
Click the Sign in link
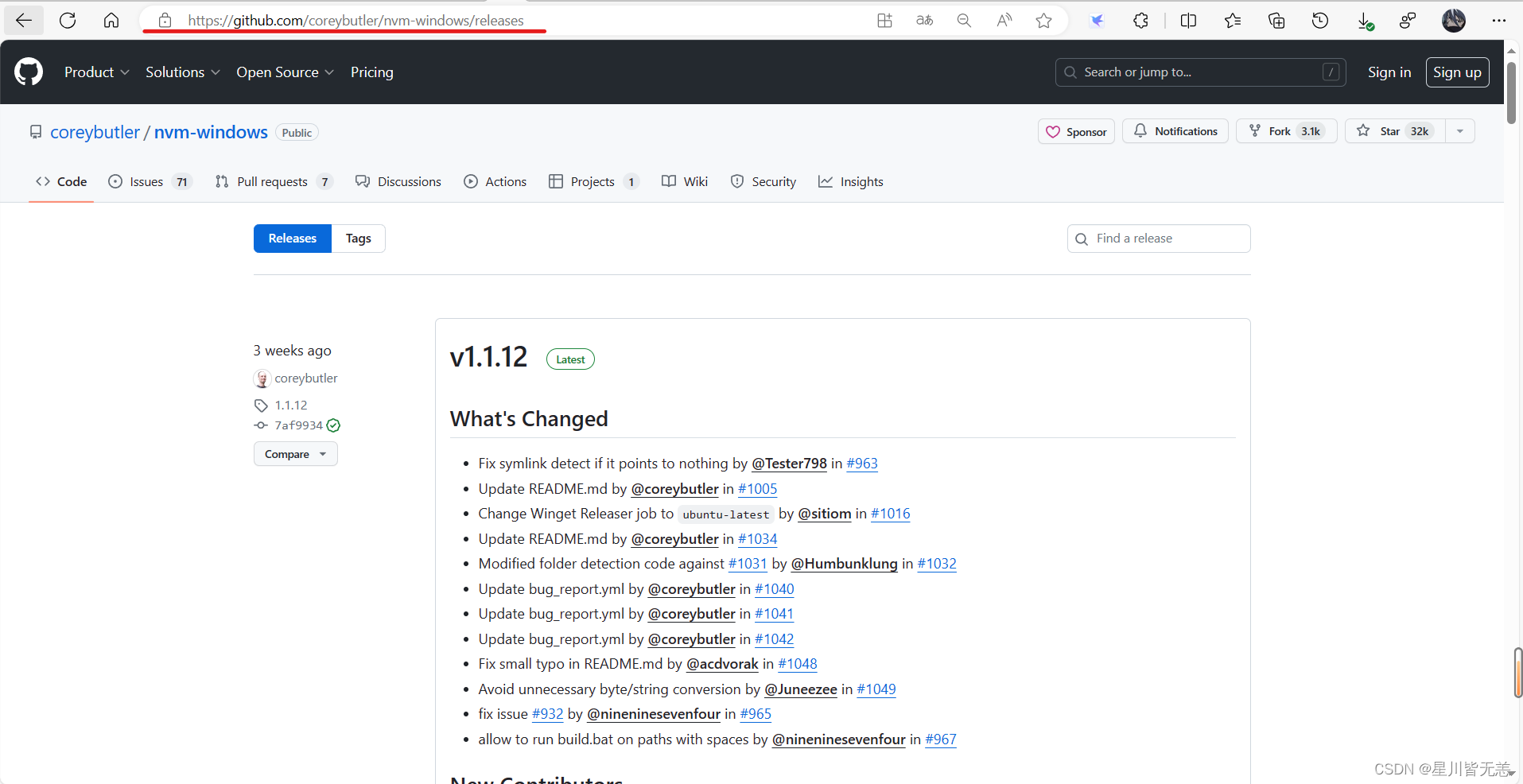(x=1389, y=72)
